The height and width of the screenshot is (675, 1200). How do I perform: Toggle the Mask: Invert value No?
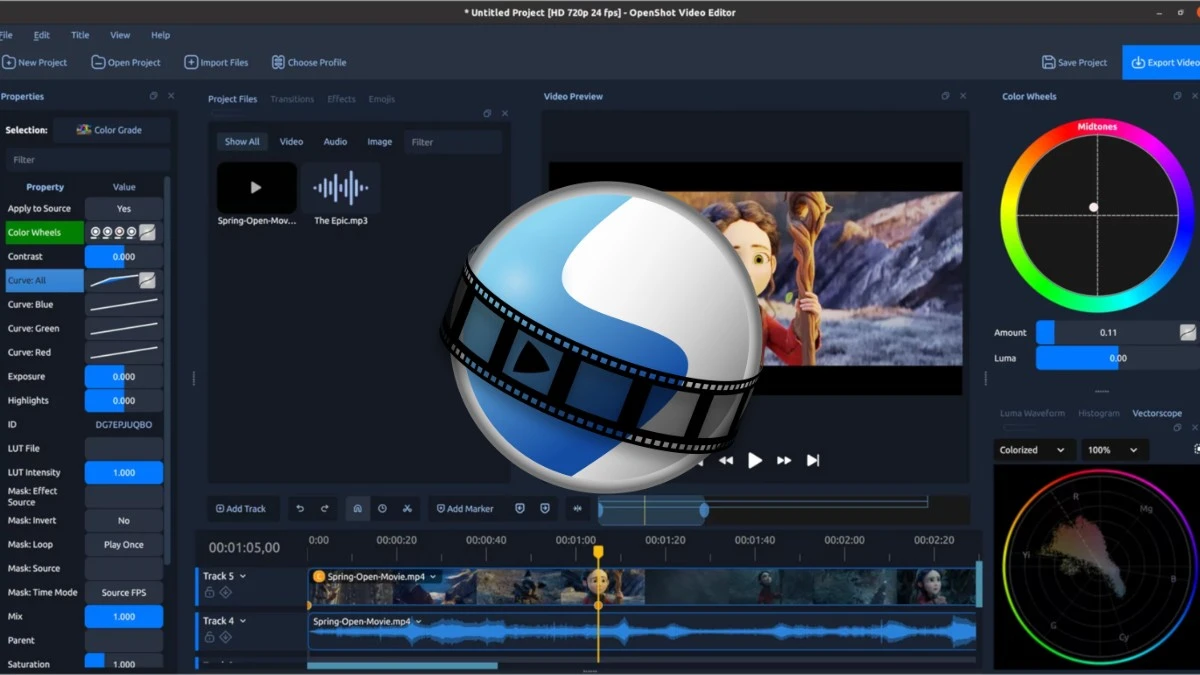[x=124, y=521]
